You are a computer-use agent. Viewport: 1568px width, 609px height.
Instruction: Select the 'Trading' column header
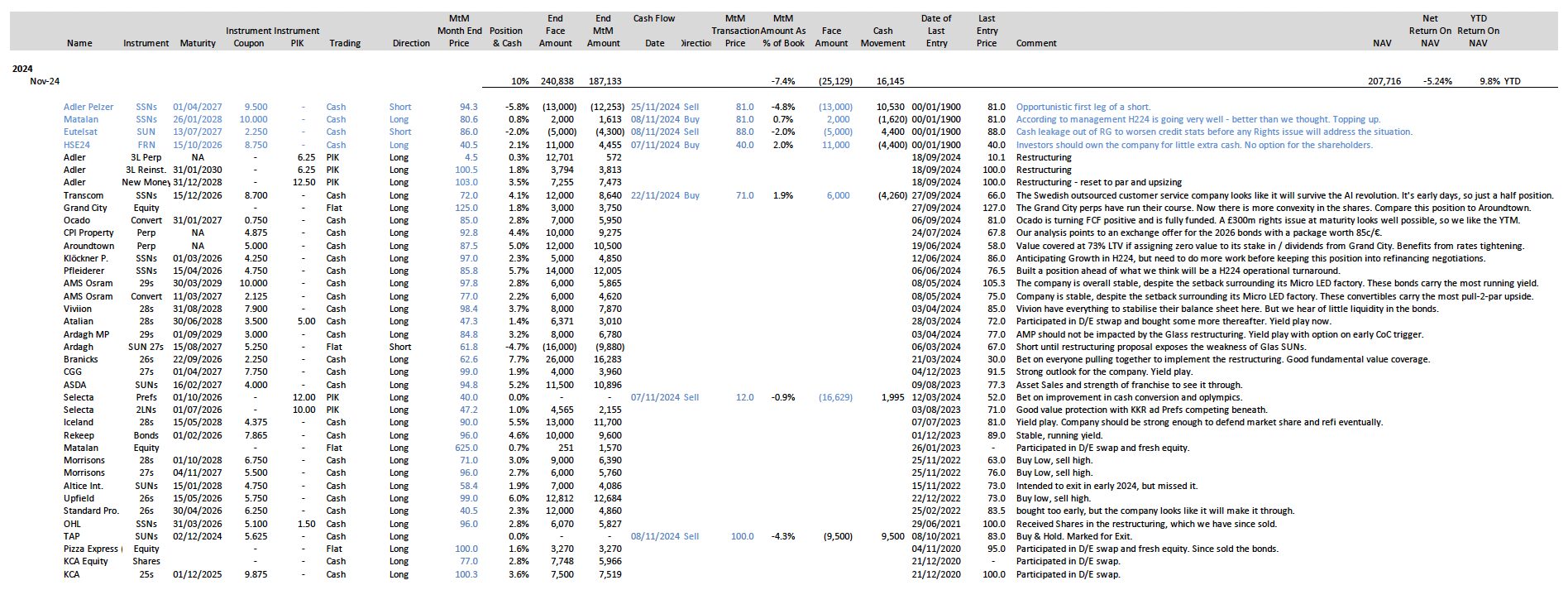click(x=345, y=43)
